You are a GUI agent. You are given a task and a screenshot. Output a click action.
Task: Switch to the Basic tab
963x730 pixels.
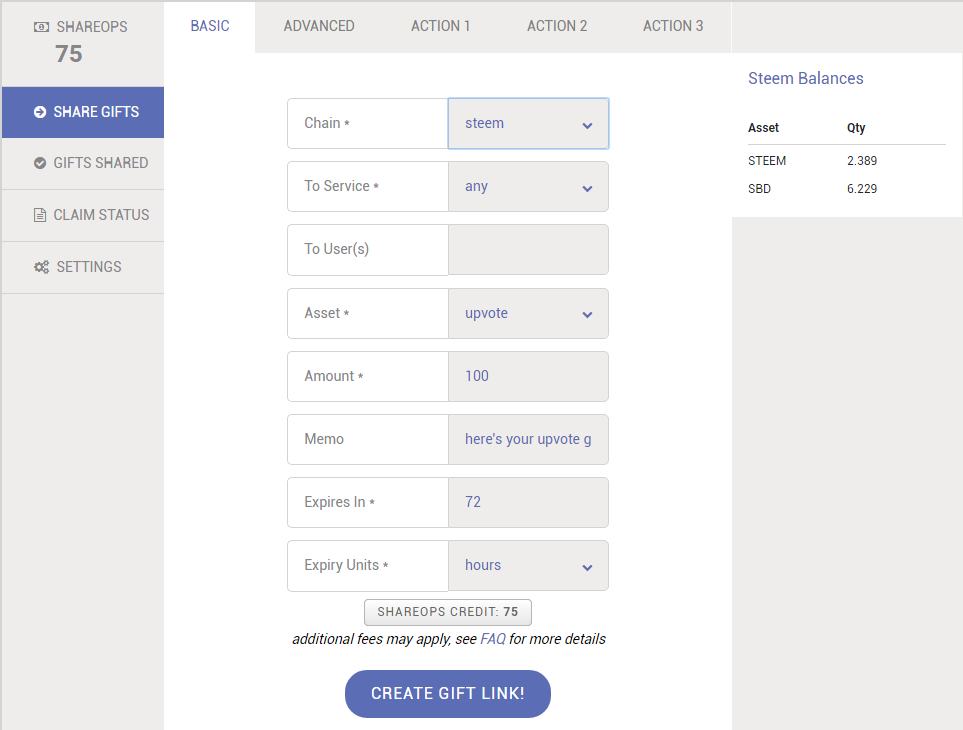pos(210,26)
